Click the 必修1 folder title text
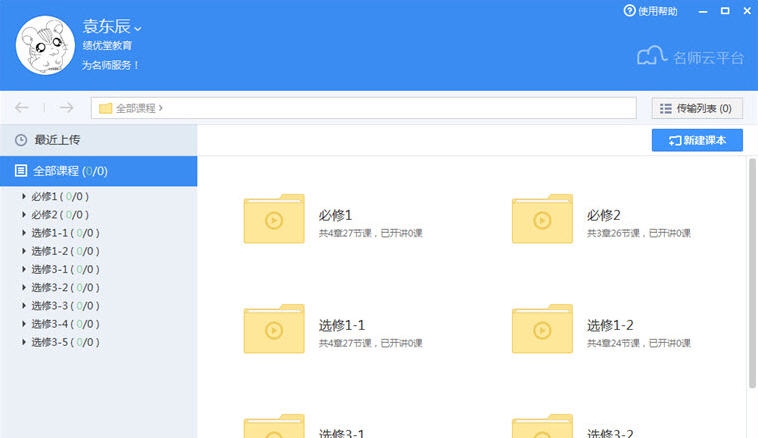 click(335, 215)
